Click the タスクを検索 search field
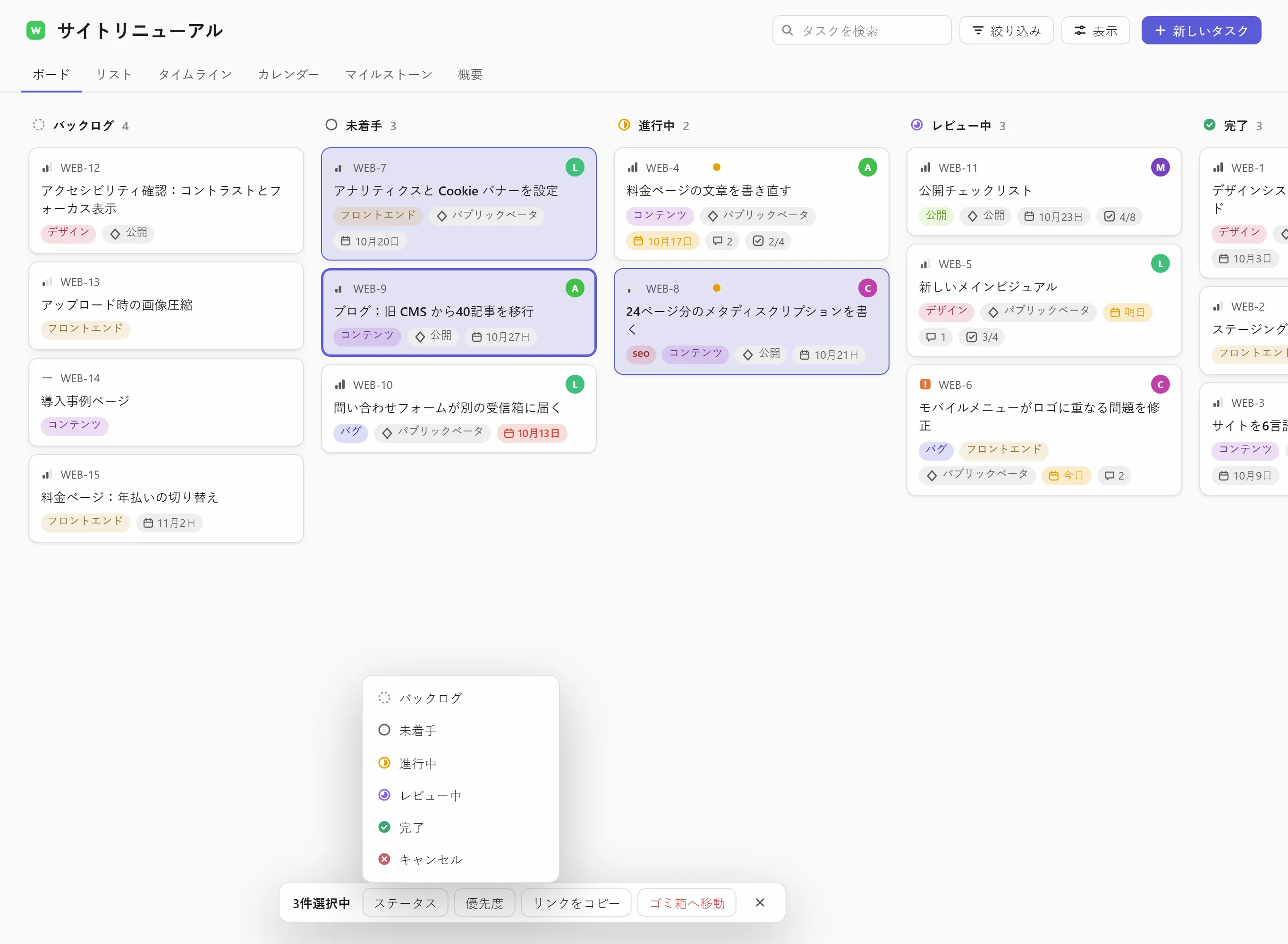The height and width of the screenshot is (944, 1288). click(862, 30)
